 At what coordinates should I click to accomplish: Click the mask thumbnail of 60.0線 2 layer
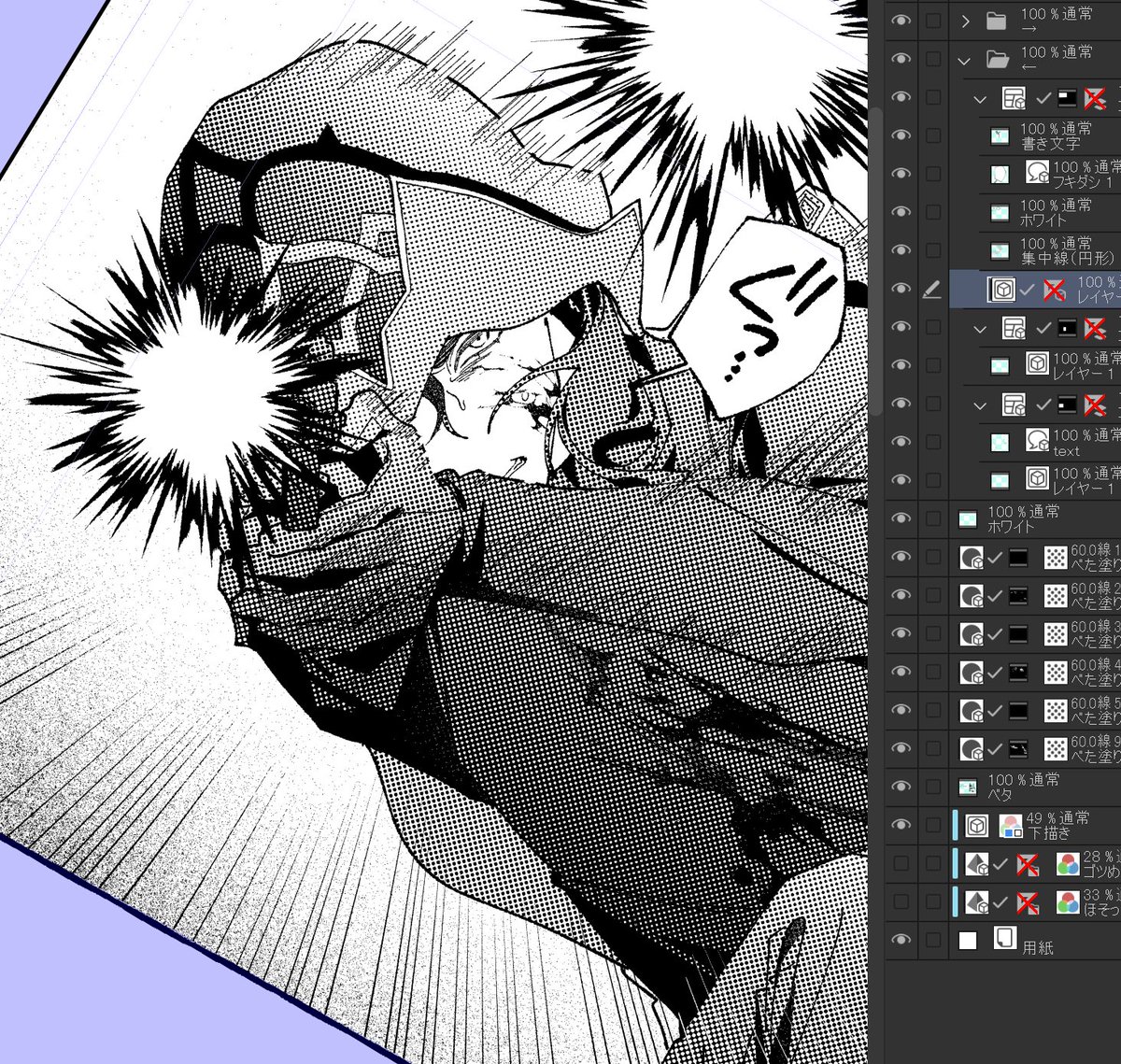point(1018,596)
